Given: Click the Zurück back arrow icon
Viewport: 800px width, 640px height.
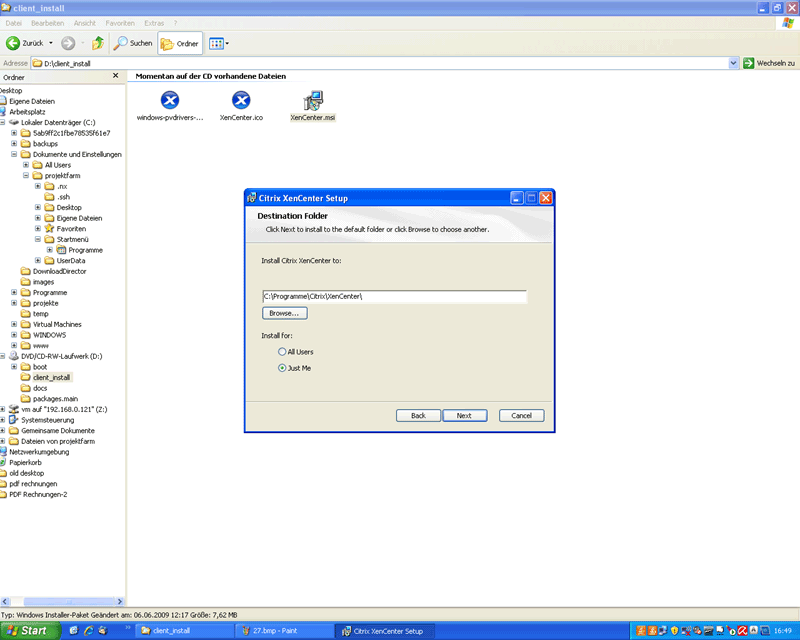Looking at the screenshot, I should (13, 43).
